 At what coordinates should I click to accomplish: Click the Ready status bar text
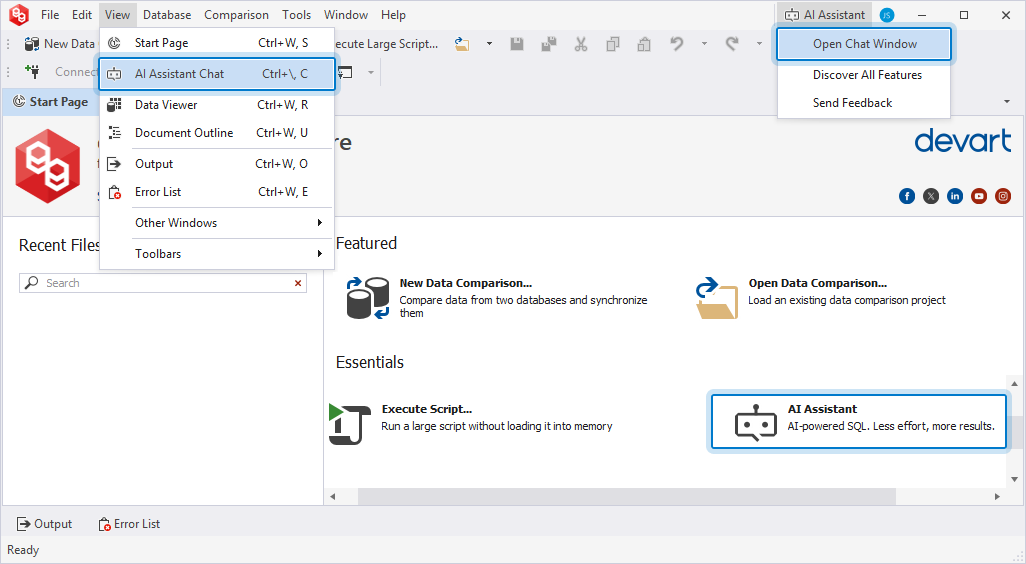(x=23, y=550)
